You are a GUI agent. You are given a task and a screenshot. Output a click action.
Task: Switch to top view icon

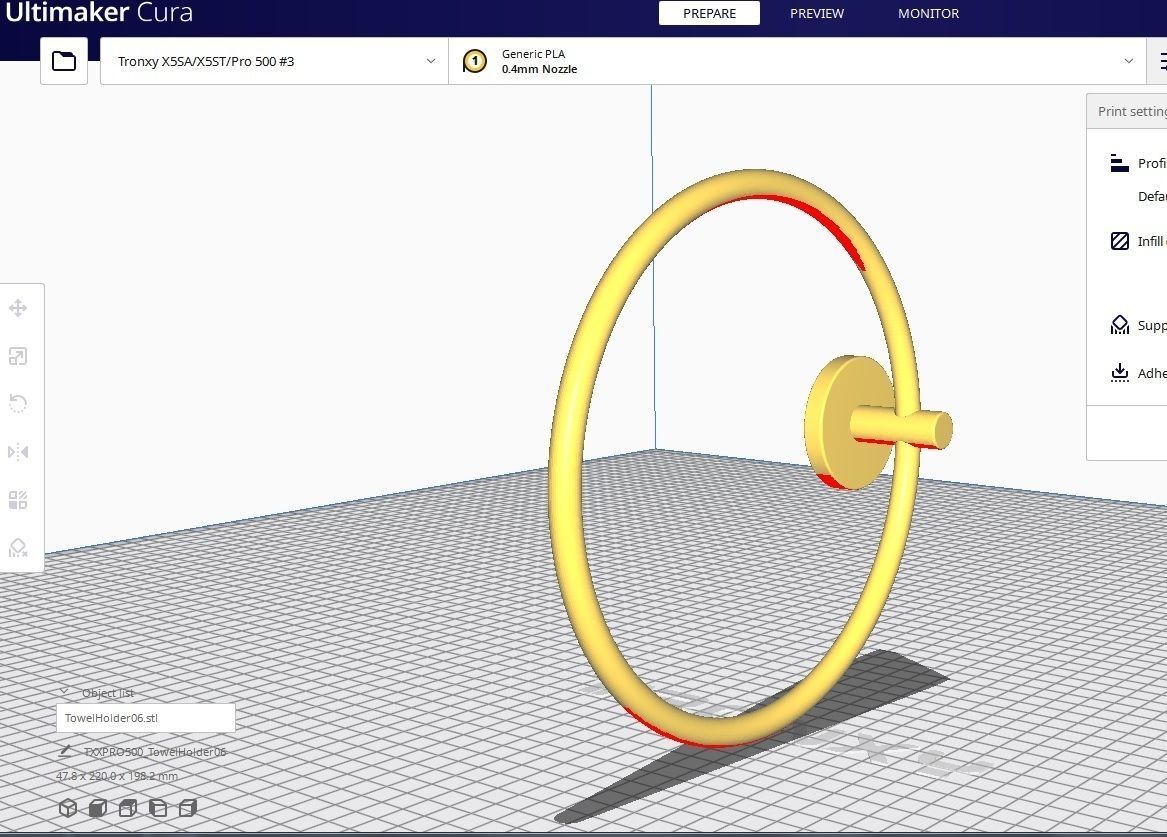point(128,808)
